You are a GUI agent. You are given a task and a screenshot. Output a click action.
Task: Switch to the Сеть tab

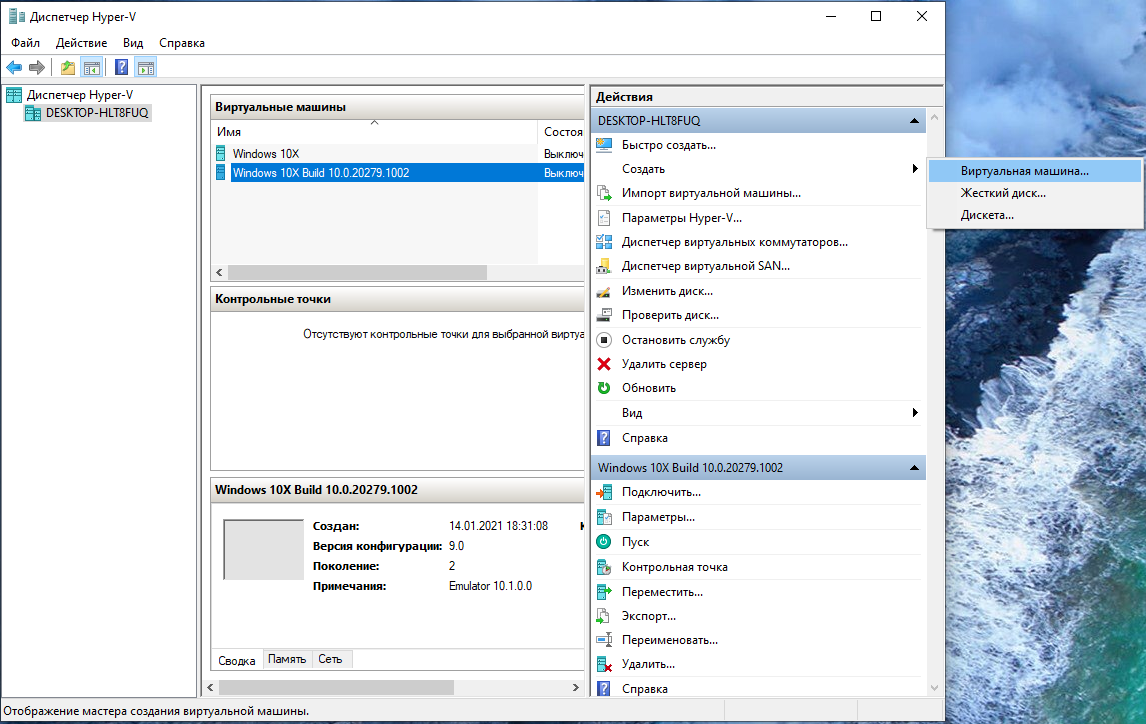(330, 659)
